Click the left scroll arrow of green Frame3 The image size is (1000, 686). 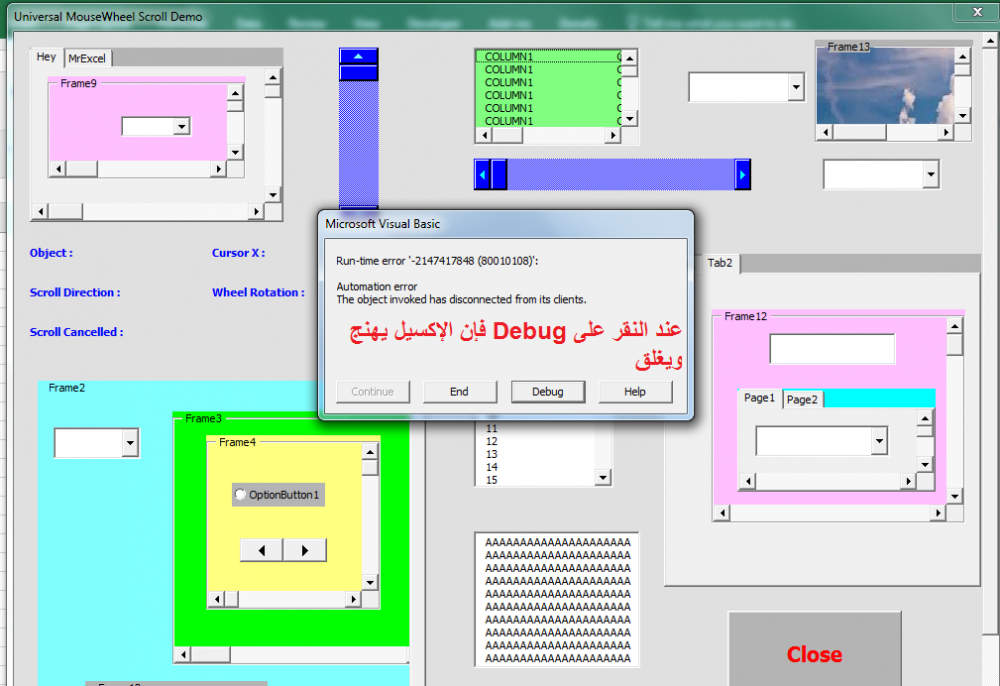click(x=183, y=654)
